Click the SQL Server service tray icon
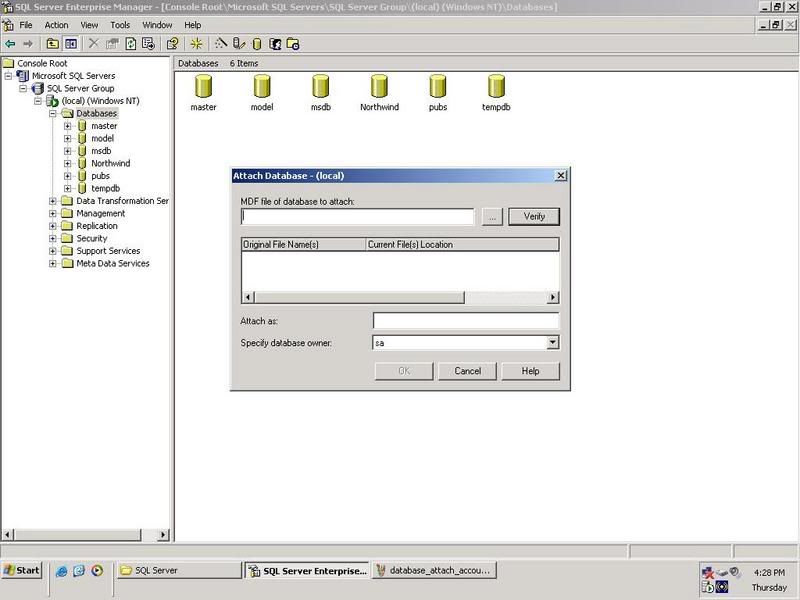Image resolution: width=800 pixels, height=600 pixels. tap(708, 587)
